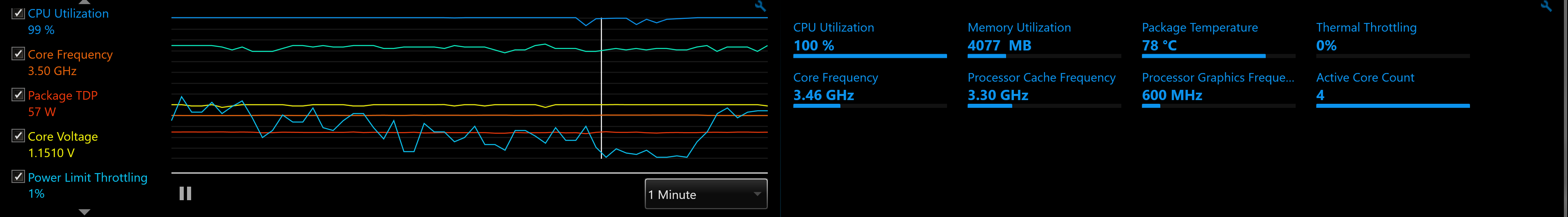Pause the live monitoring graph
The width and height of the screenshot is (1568, 217).
186,194
